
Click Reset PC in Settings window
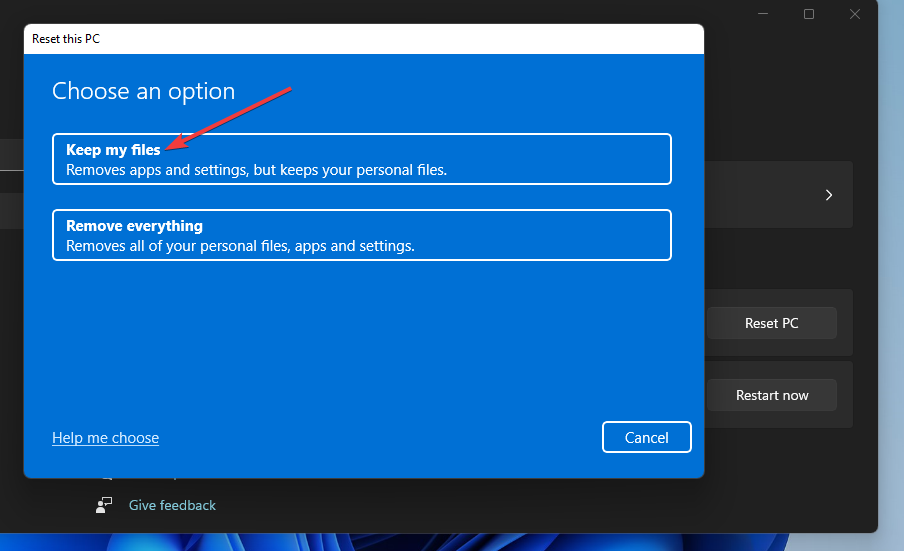point(771,323)
